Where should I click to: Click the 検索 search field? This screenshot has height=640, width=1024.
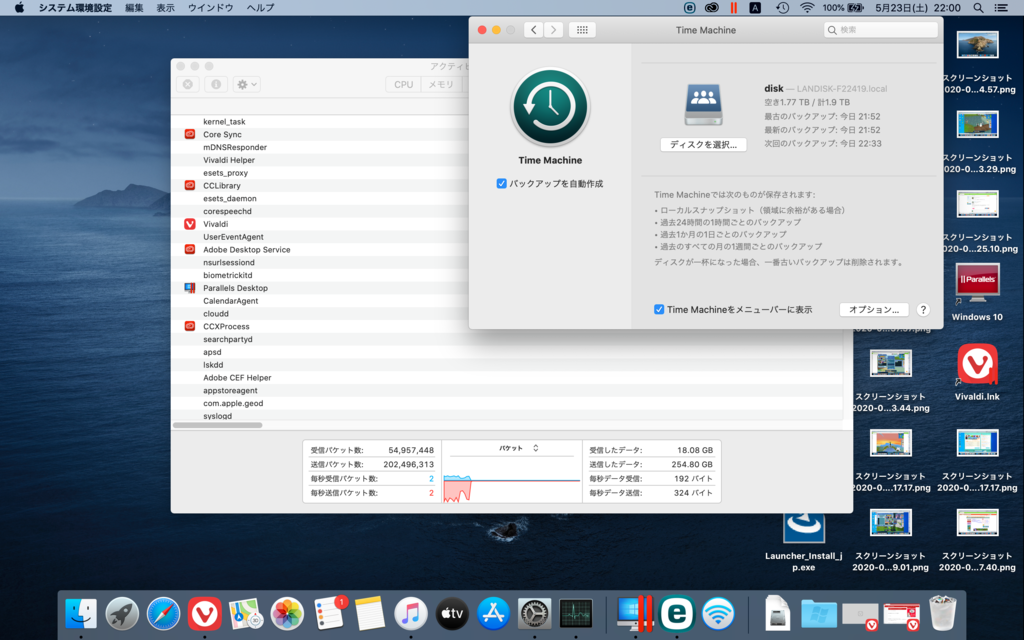(x=881, y=30)
